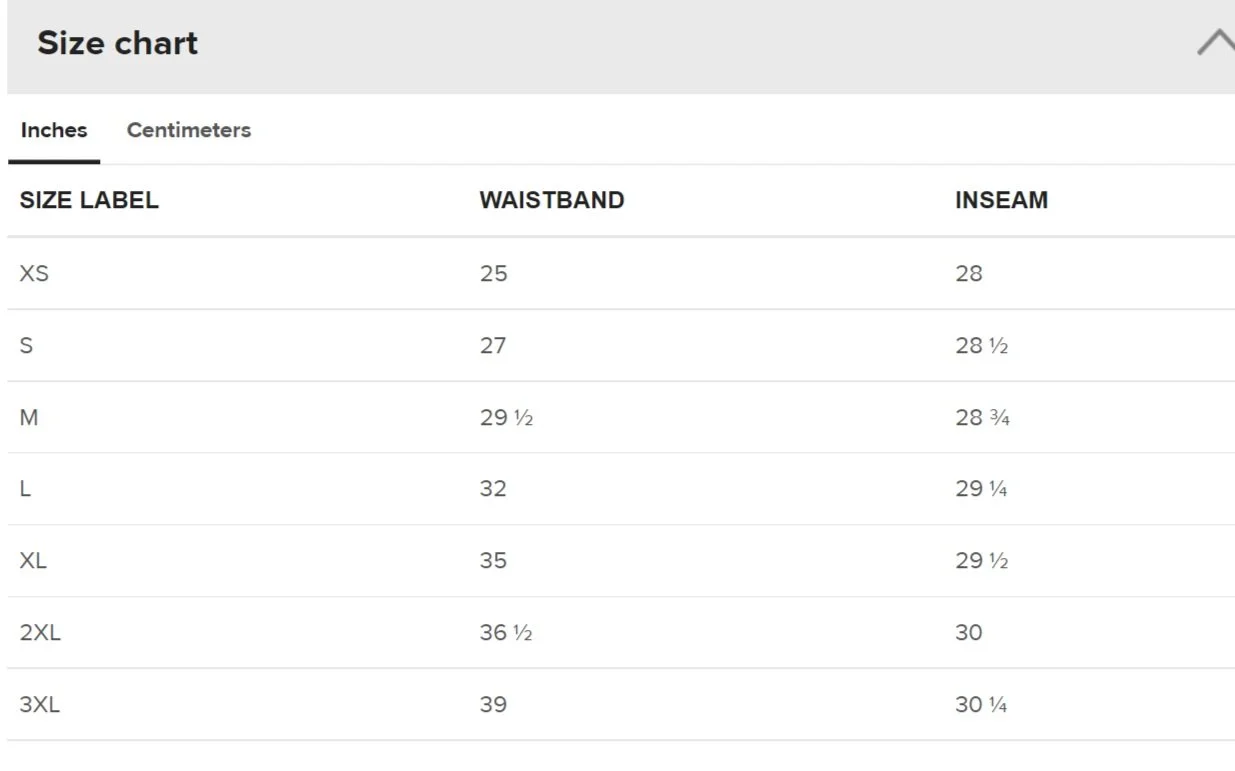Click waistband value 36 ½ for 2XL

(506, 633)
